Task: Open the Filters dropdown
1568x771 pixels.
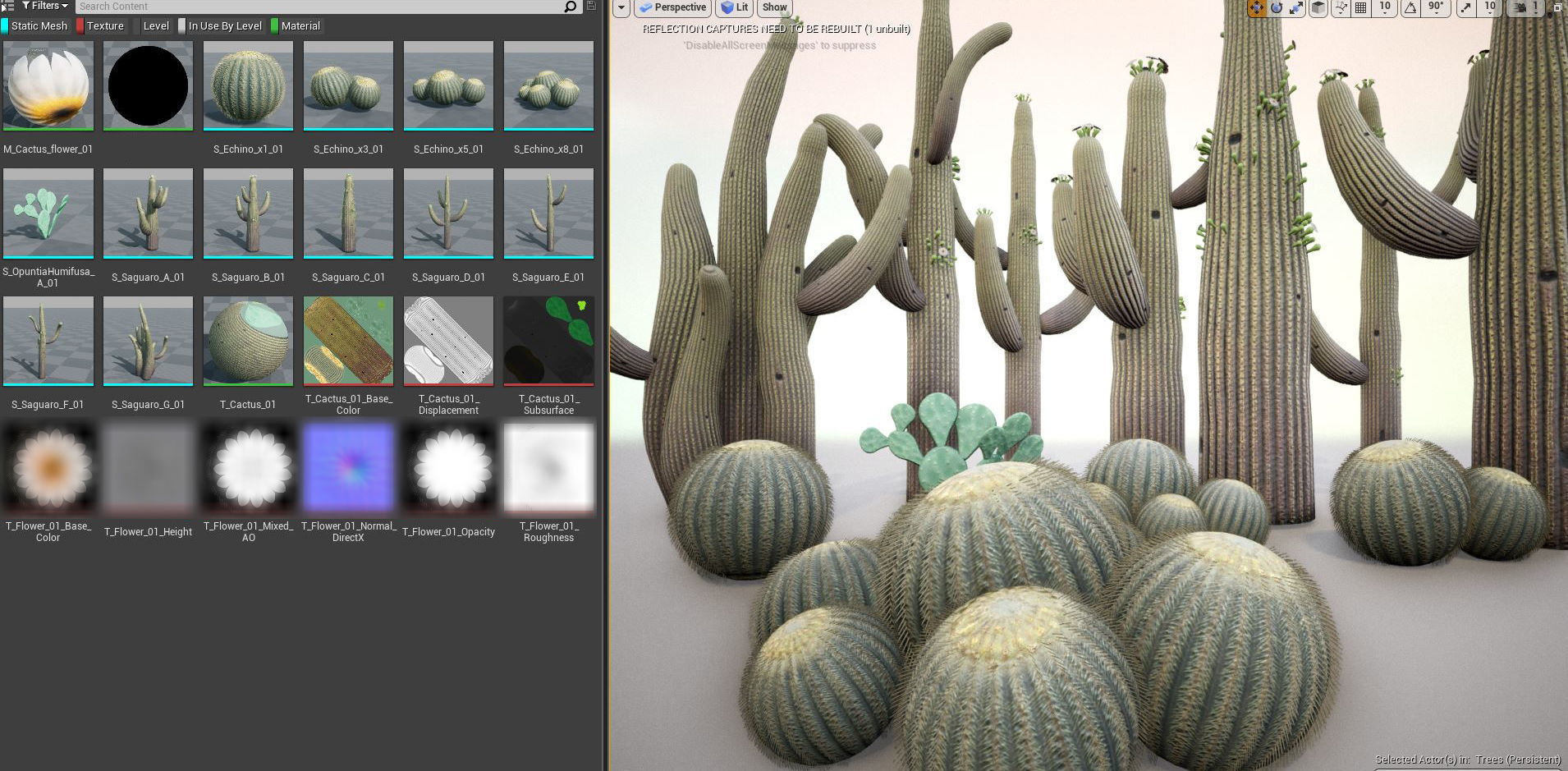Action: coord(45,6)
